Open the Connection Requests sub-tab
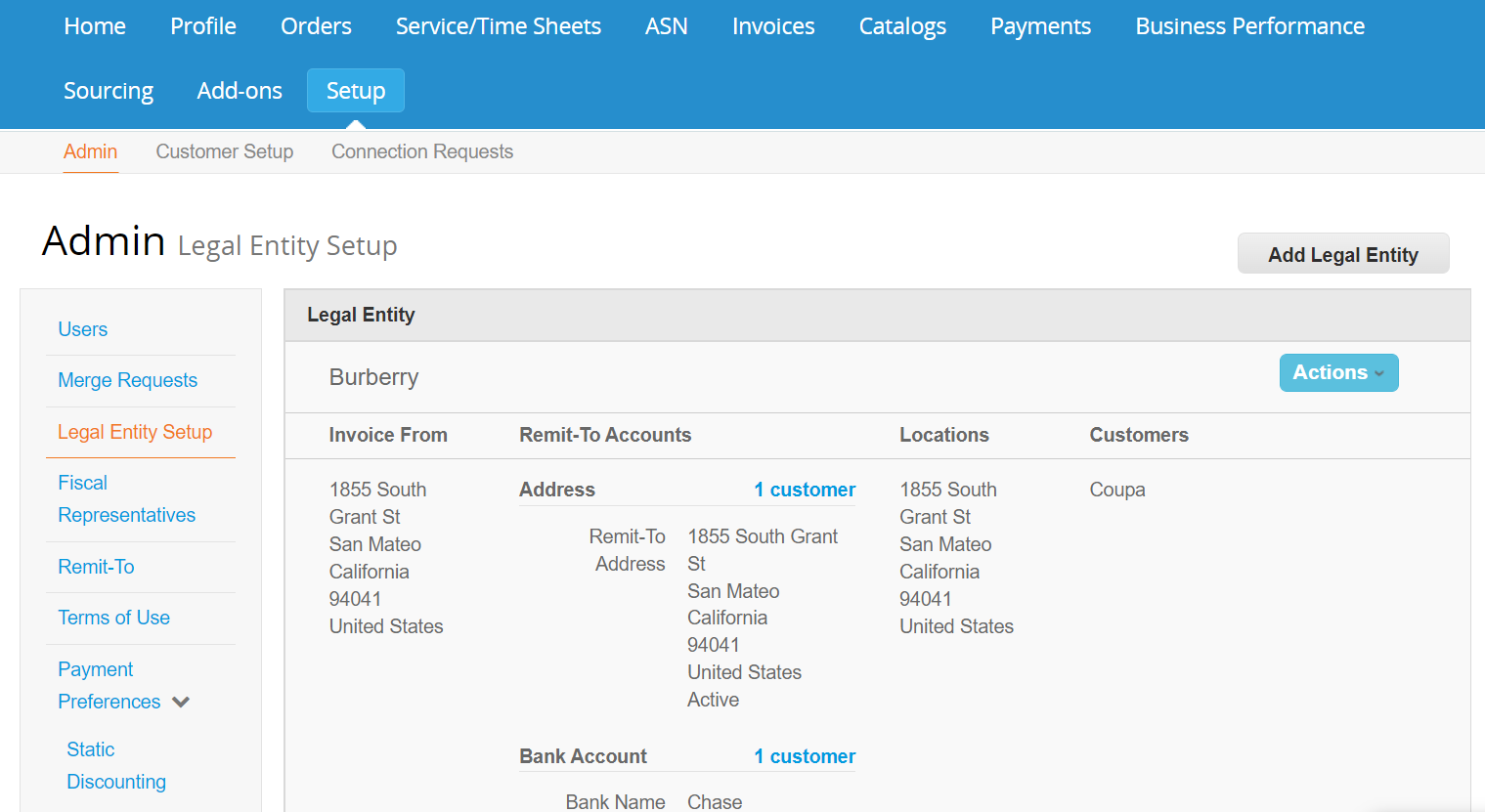1485x812 pixels. click(x=422, y=151)
